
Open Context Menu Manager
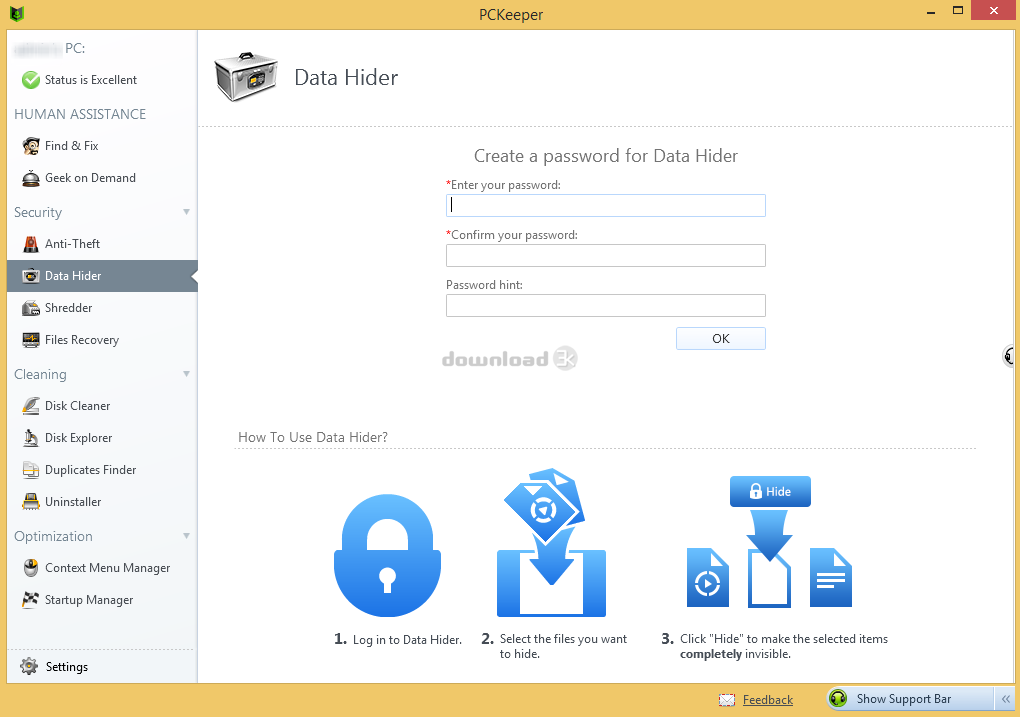102,568
